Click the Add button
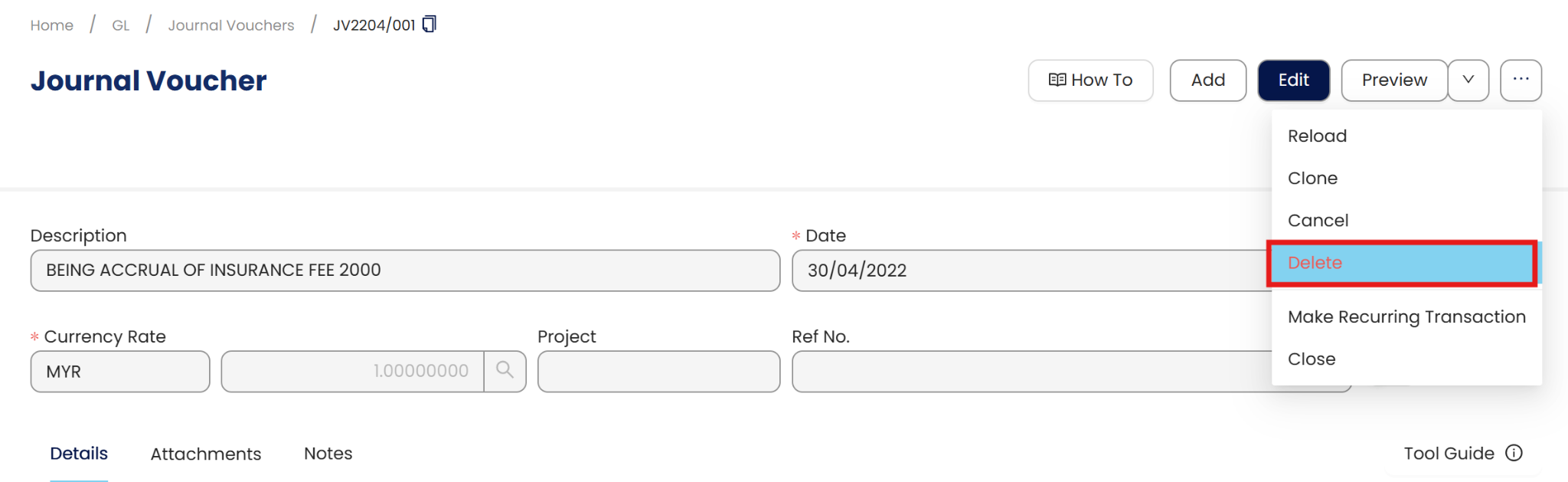The height and width of the screenshot is (482, 1568). coord(1207,80)
